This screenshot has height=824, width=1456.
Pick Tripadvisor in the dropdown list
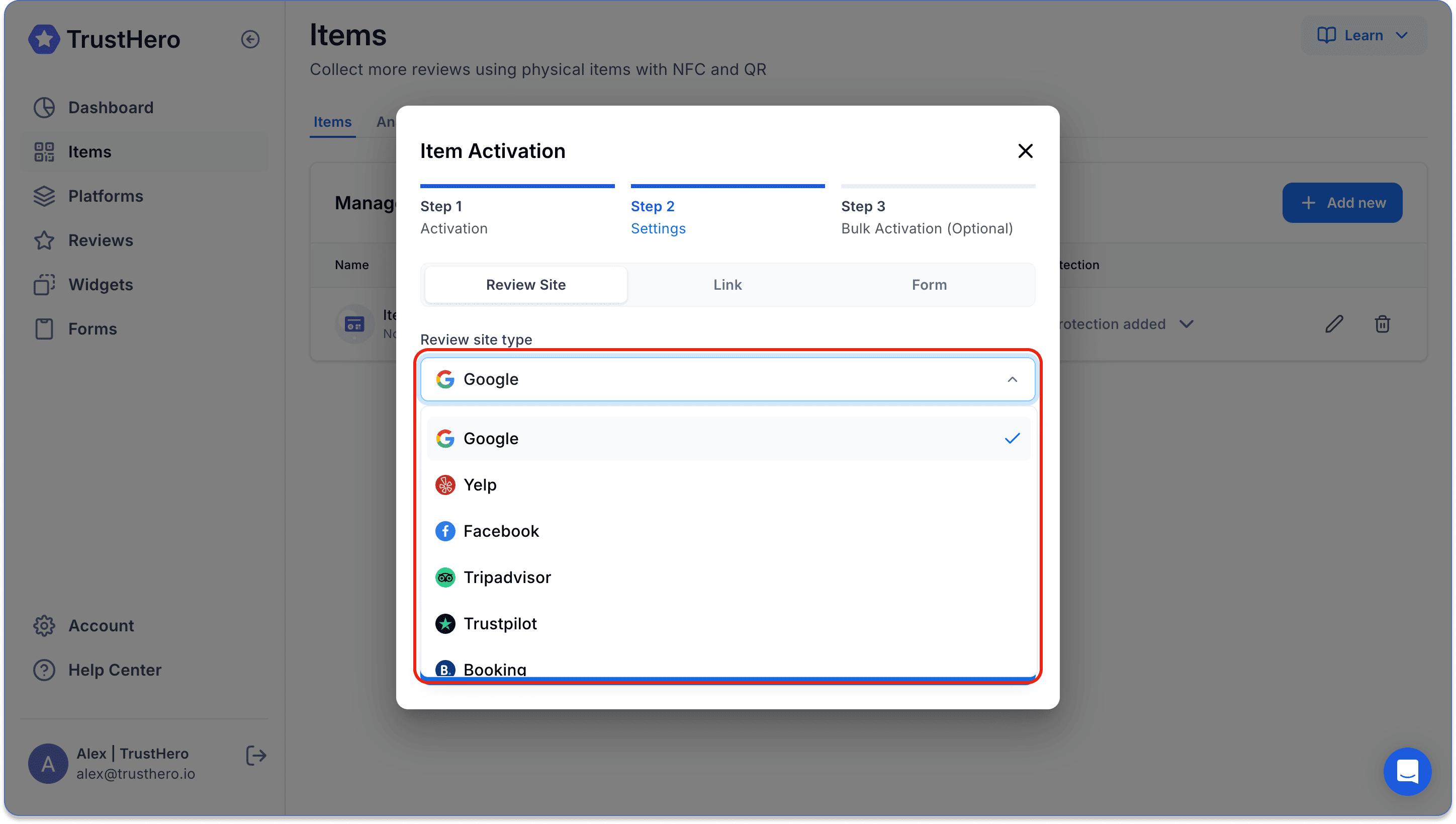(507, 578)
